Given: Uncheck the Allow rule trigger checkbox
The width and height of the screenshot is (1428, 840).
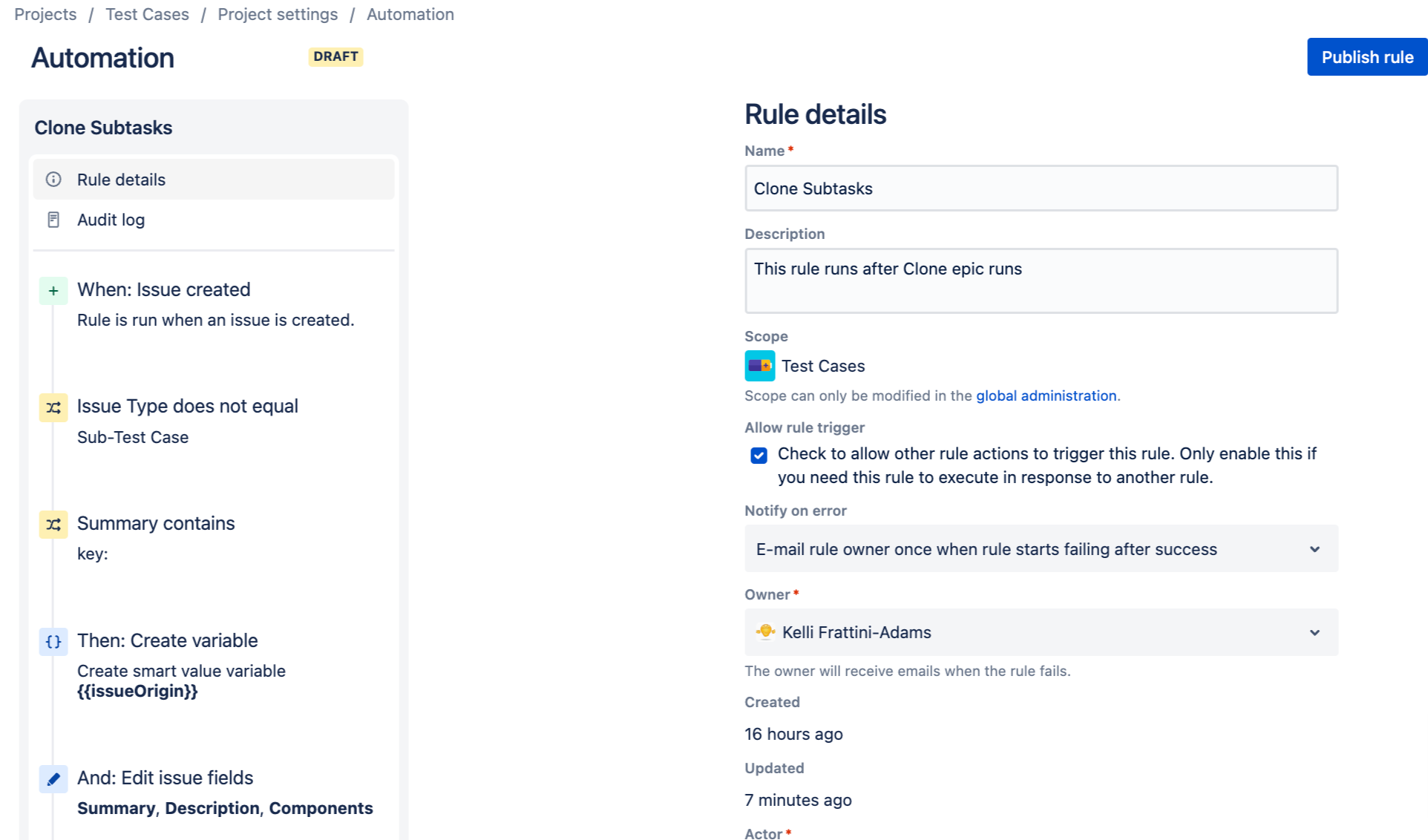Looking at the screenshot, I should coord(758,455).
